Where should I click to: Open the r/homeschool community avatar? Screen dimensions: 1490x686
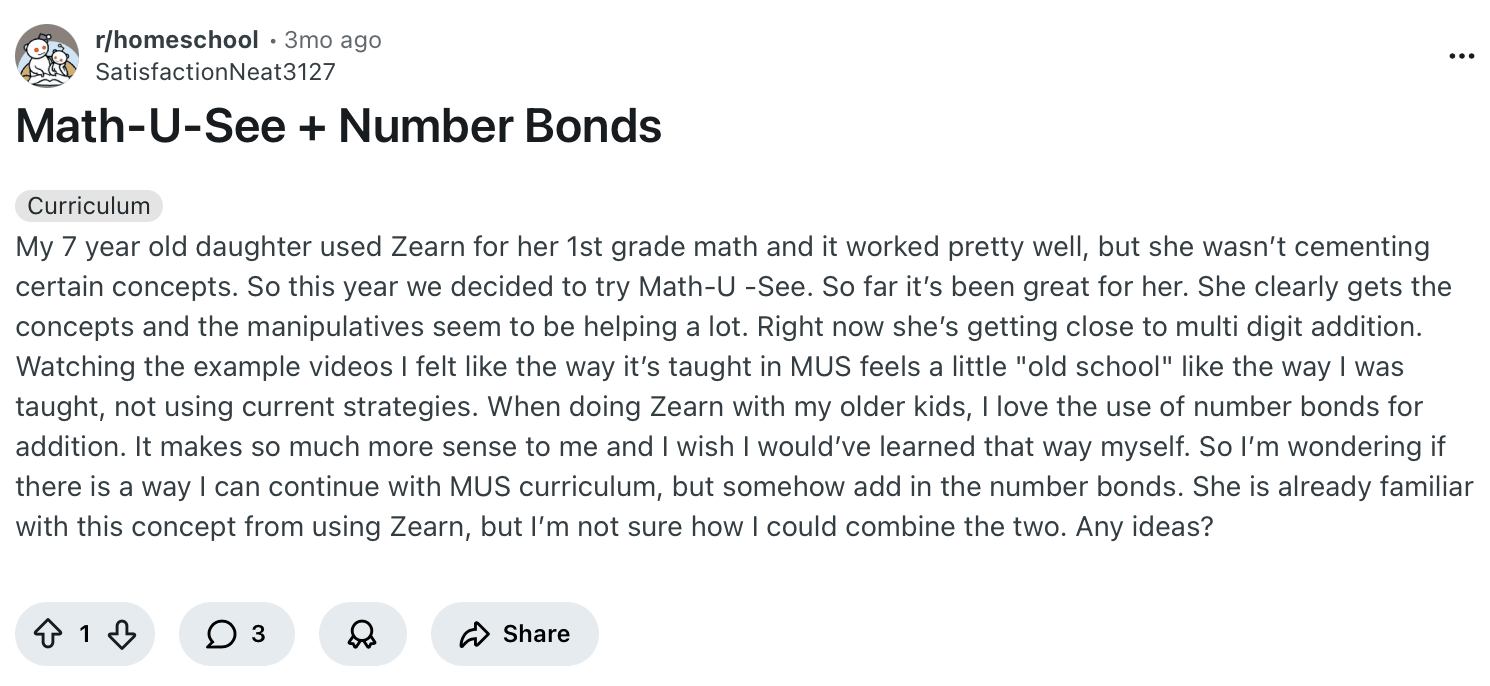(x=46, y=54)
